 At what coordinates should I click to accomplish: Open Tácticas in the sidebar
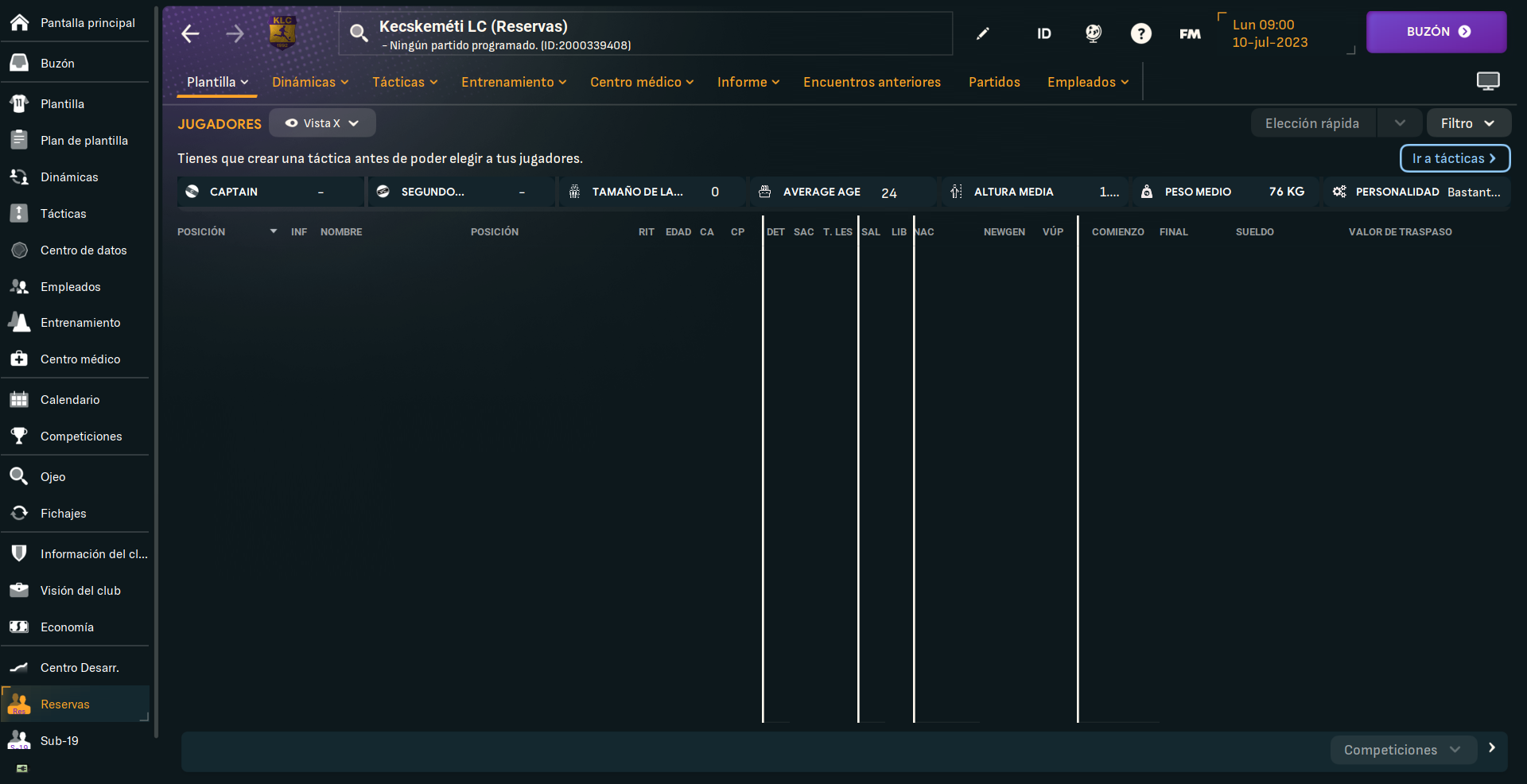(75, 213)
